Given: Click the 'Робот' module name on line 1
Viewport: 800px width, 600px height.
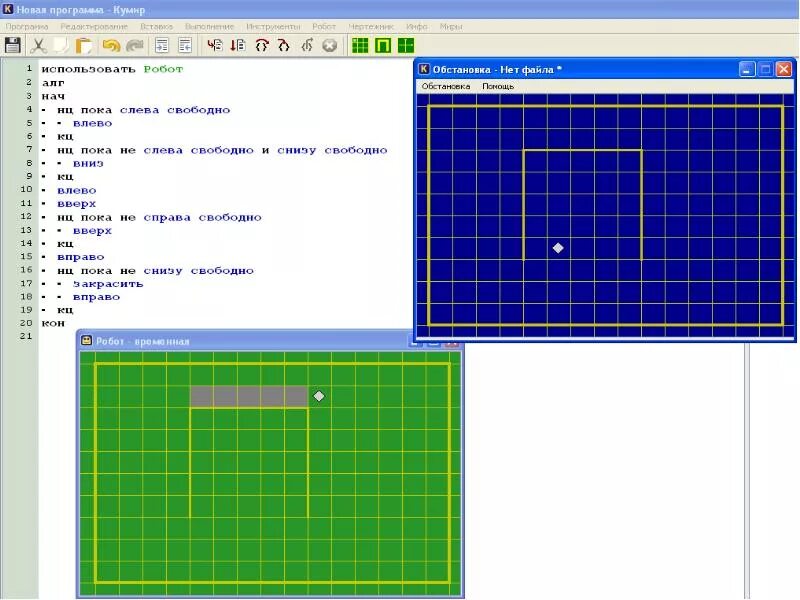Looking at the screenshot, I should click(x=163, y=69).
